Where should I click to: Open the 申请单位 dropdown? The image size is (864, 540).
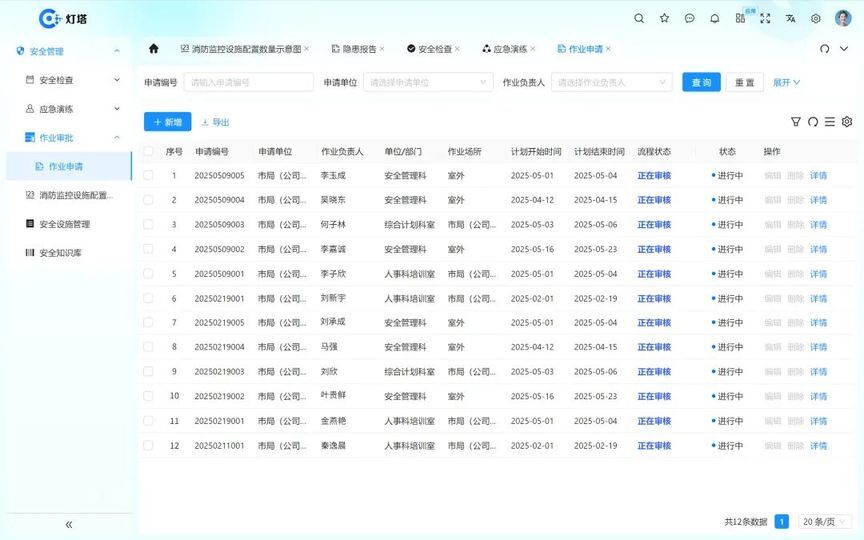tap(428, 82)
